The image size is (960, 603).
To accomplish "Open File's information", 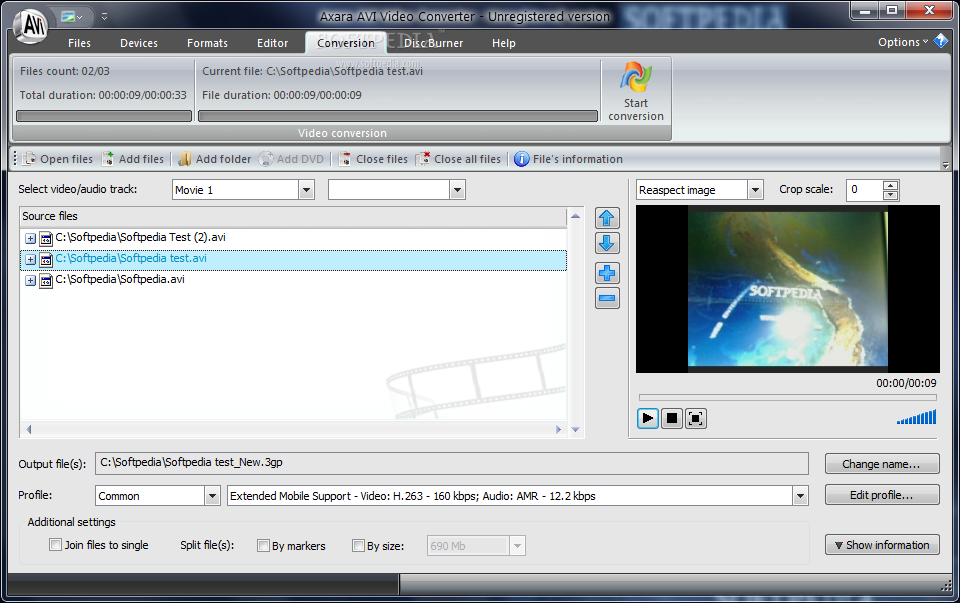I will click(x=568, y=159).
